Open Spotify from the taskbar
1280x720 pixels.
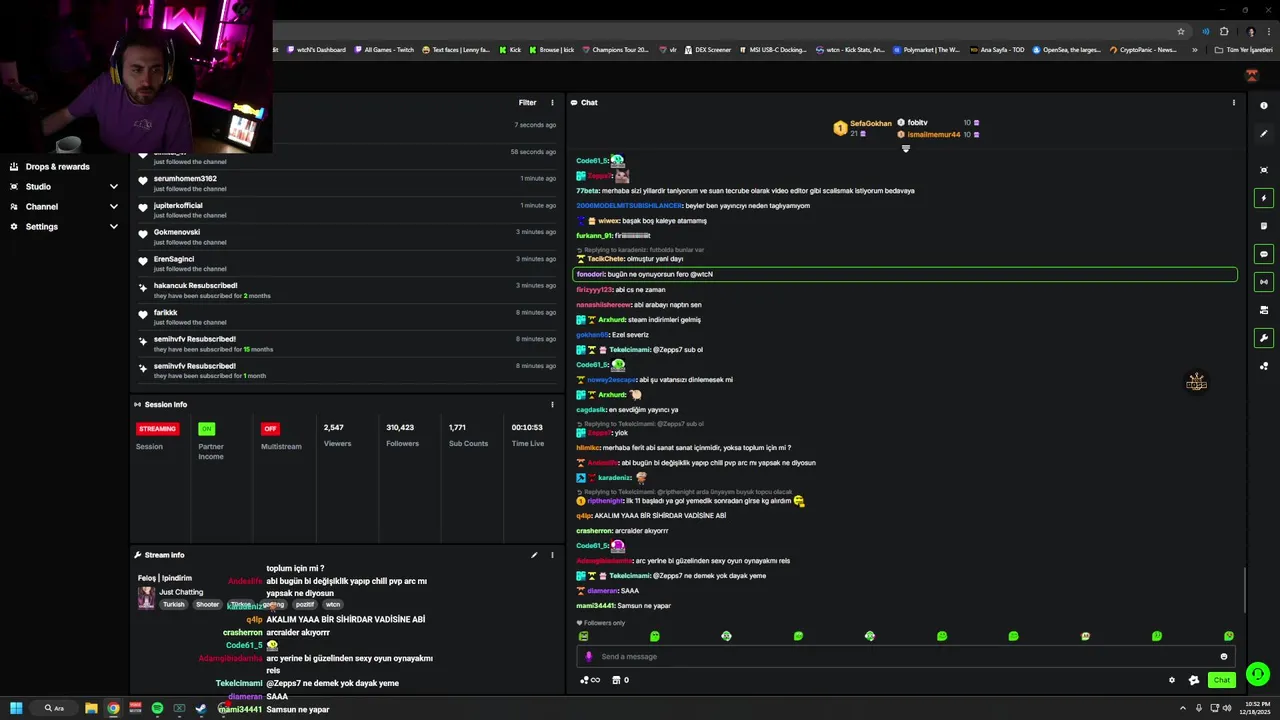[x=157, y=708]
